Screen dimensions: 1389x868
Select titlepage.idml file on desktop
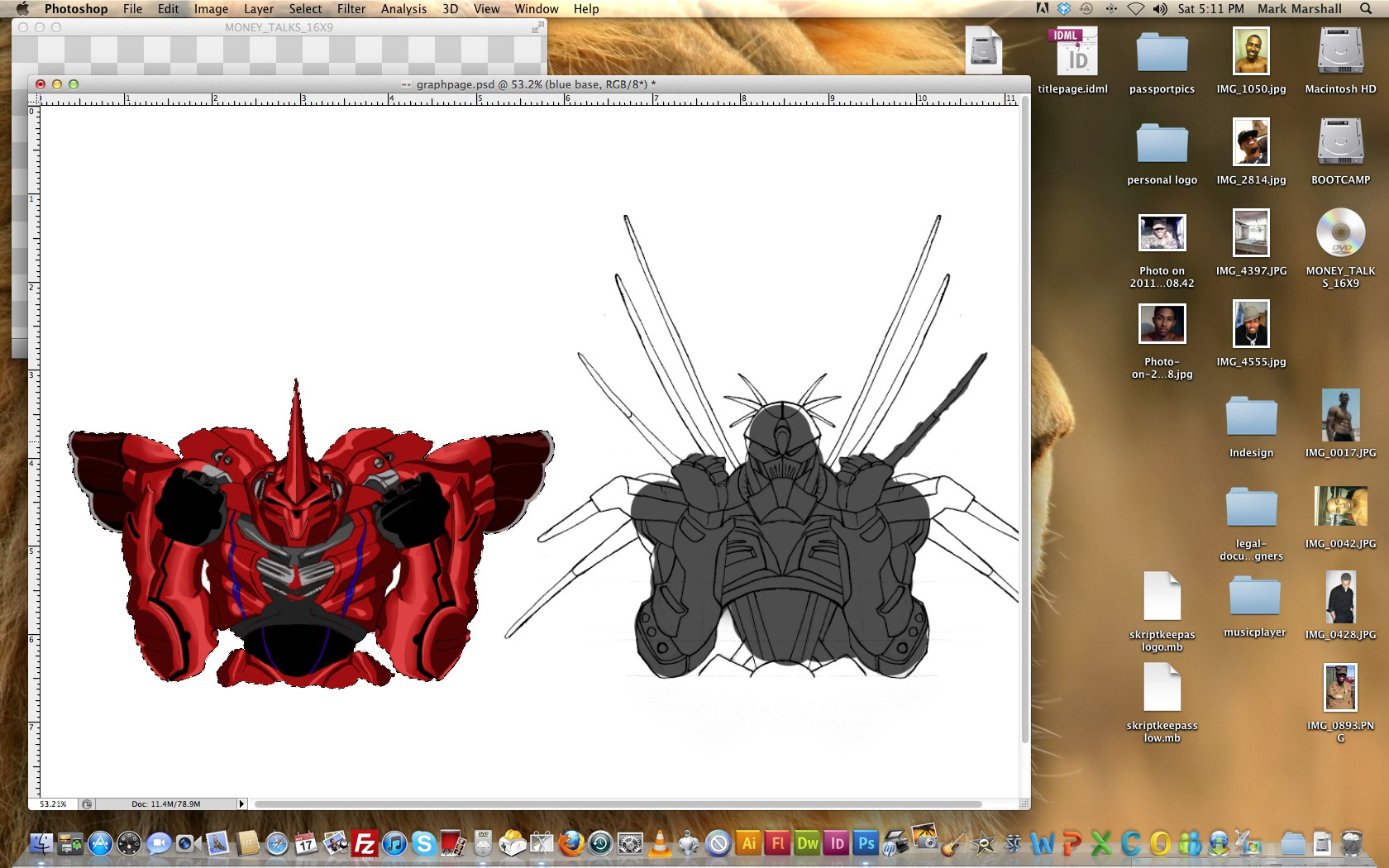point(1073,60)
